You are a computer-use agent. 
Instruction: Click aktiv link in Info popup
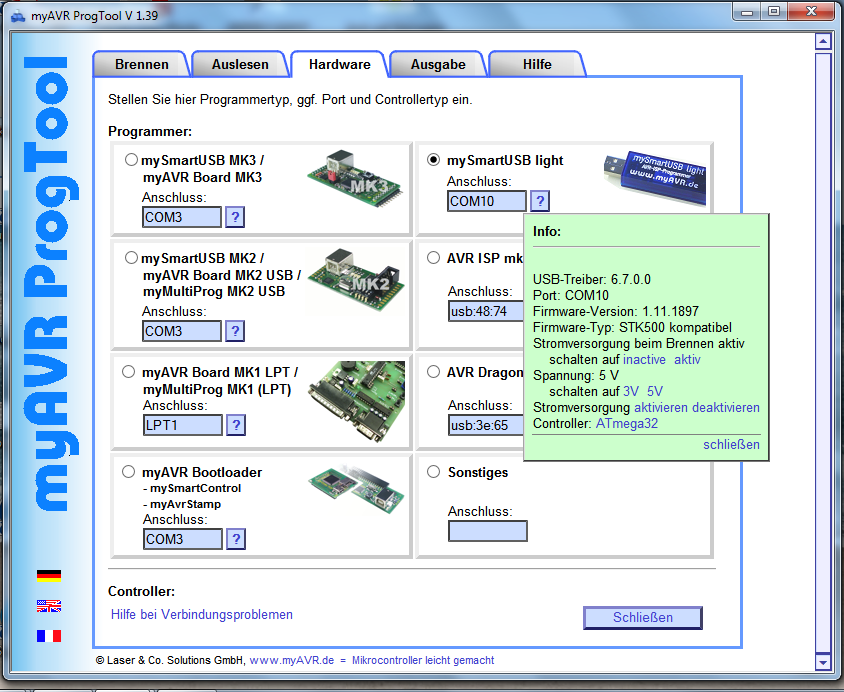[687, 359]
